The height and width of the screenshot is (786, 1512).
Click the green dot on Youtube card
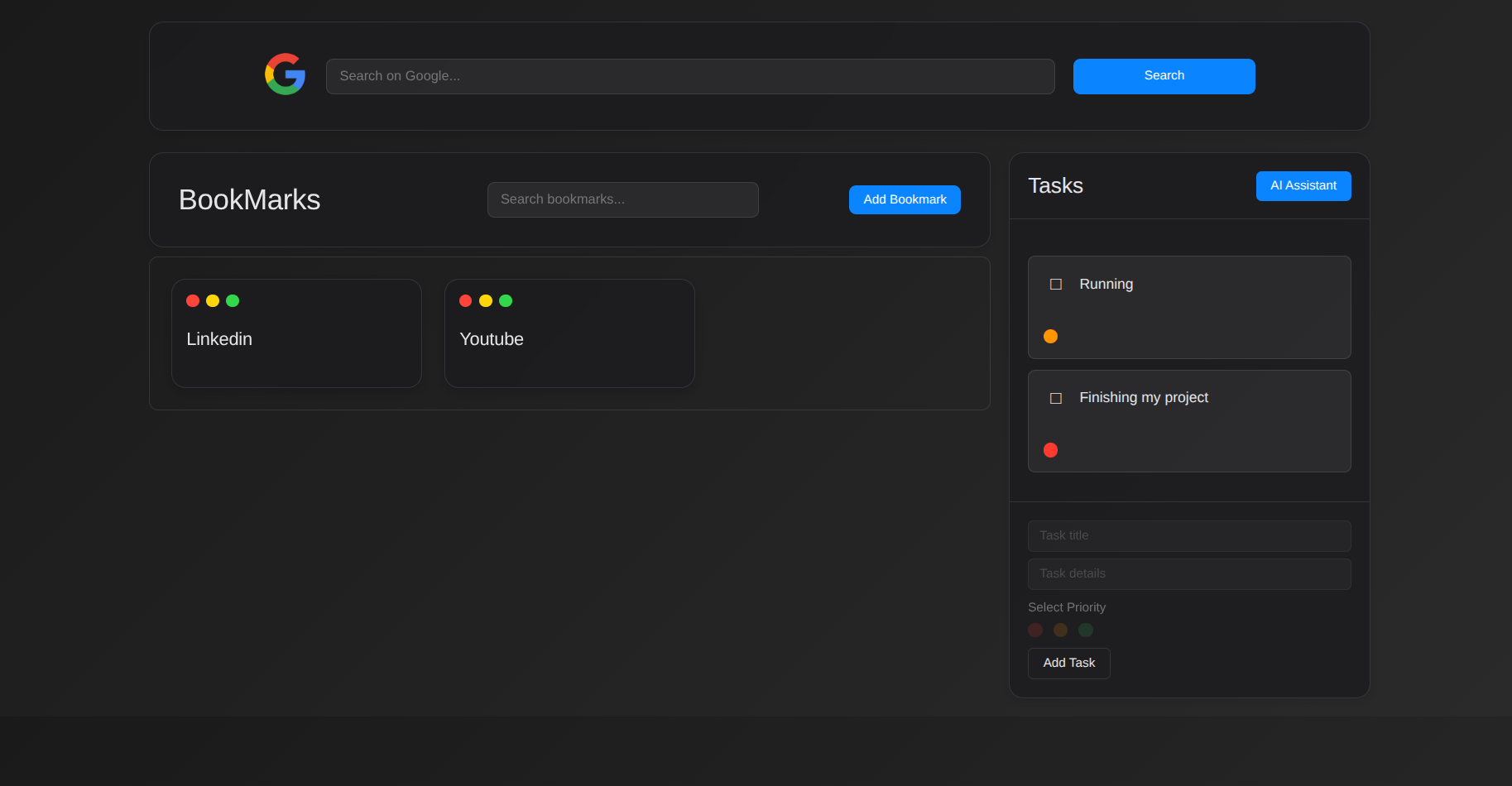click(x=506, y=301)
